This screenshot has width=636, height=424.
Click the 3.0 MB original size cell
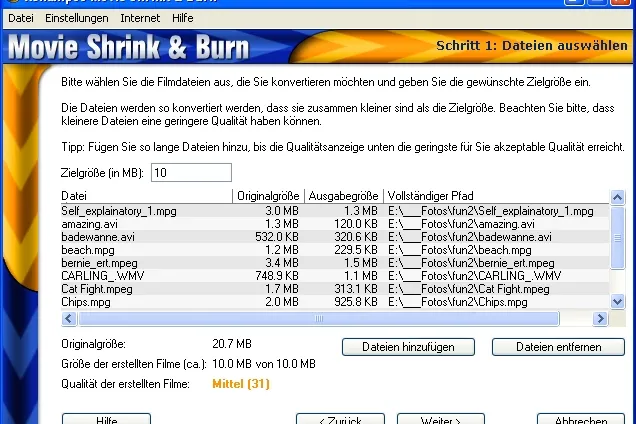tap(282, 211)
